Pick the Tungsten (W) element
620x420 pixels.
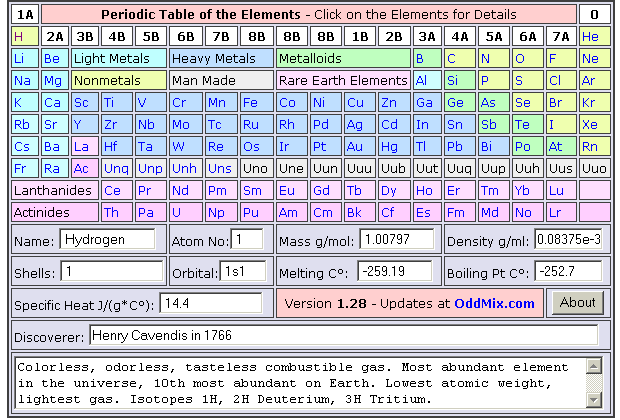[186, 147]
